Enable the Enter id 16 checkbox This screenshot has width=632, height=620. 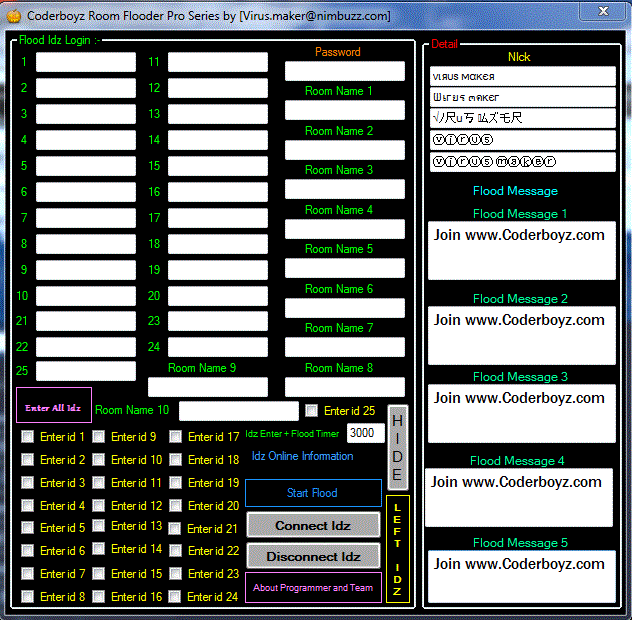pyautogui.click(x=98, y=597)
